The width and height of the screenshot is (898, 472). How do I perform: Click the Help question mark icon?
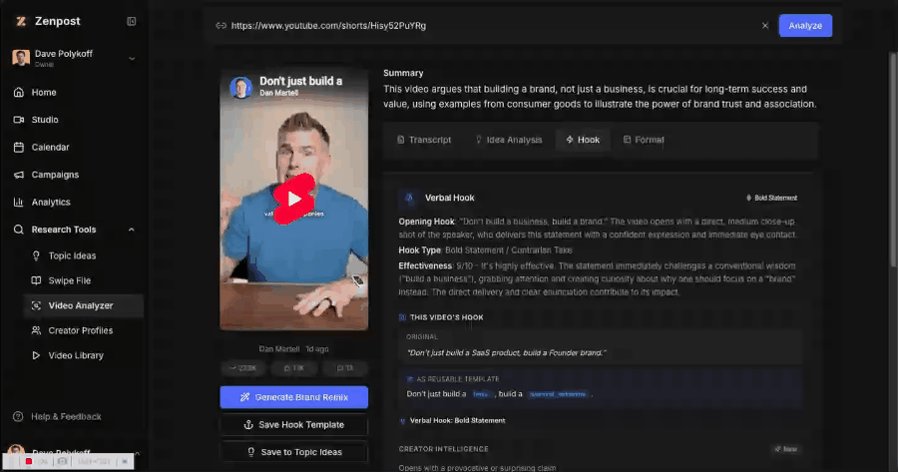coord(18,416)
